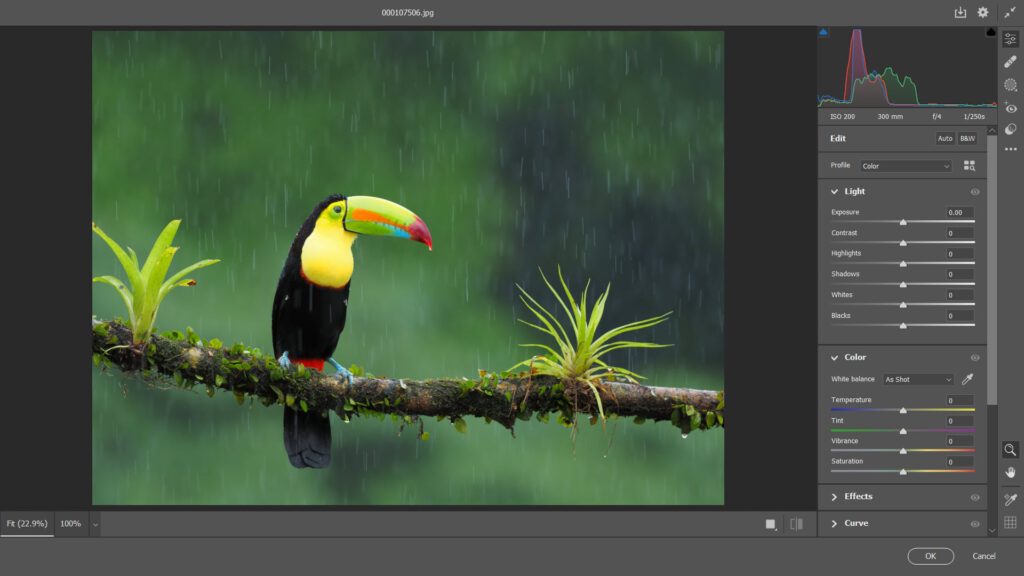1024x576 pixels.
Task: Select the Zoom tool
Action: click(x=1010, y=449)
